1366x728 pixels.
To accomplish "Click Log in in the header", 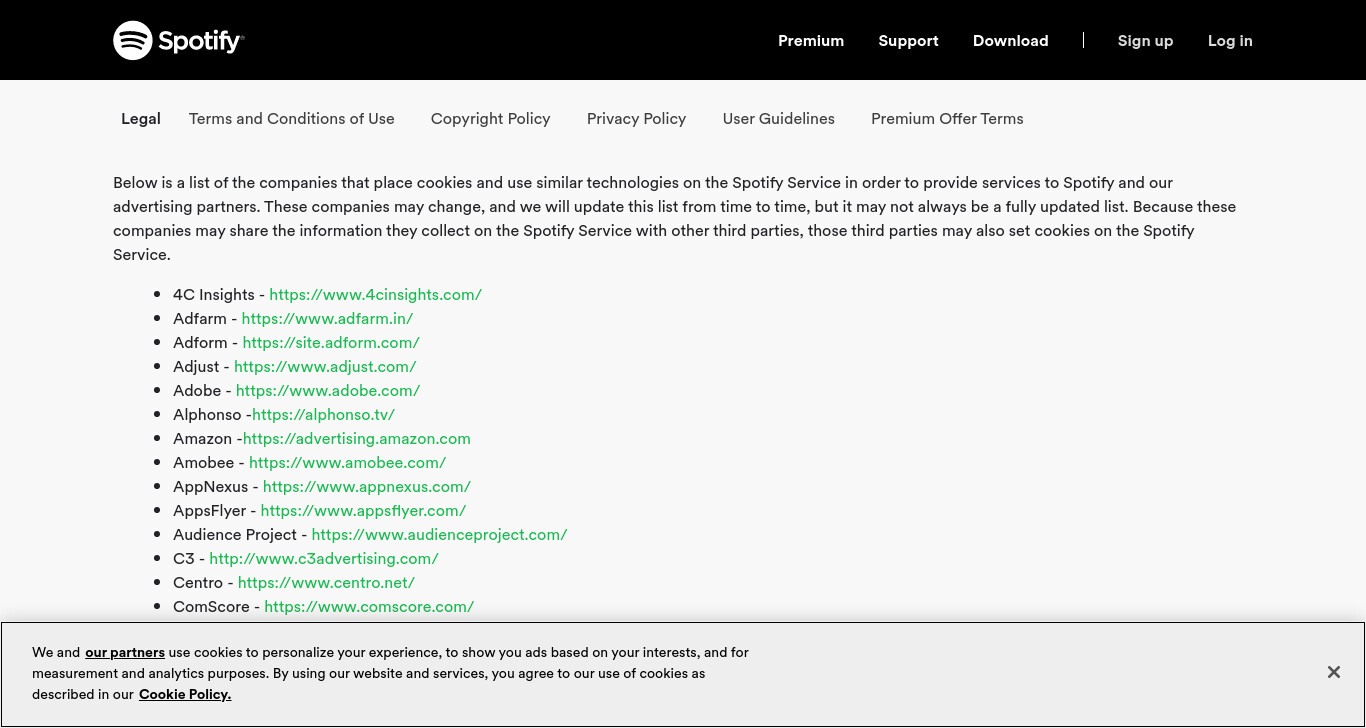I will tap(1230, 40).
